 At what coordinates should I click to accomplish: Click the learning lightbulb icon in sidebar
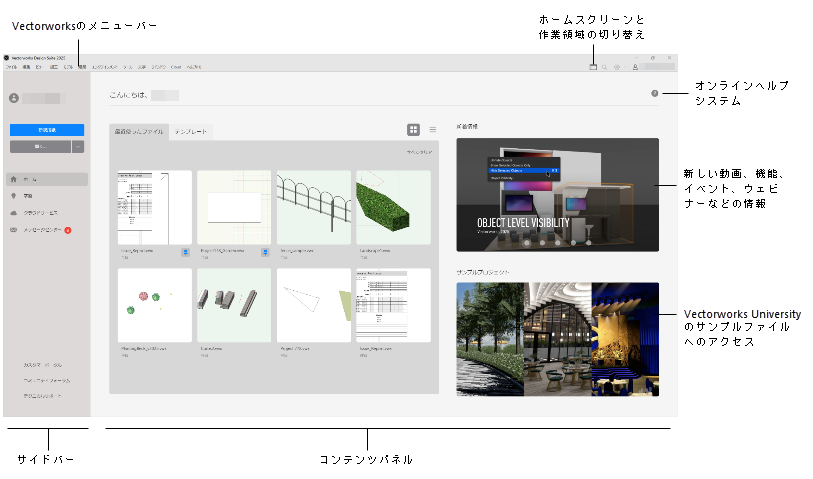pos(13,196)
